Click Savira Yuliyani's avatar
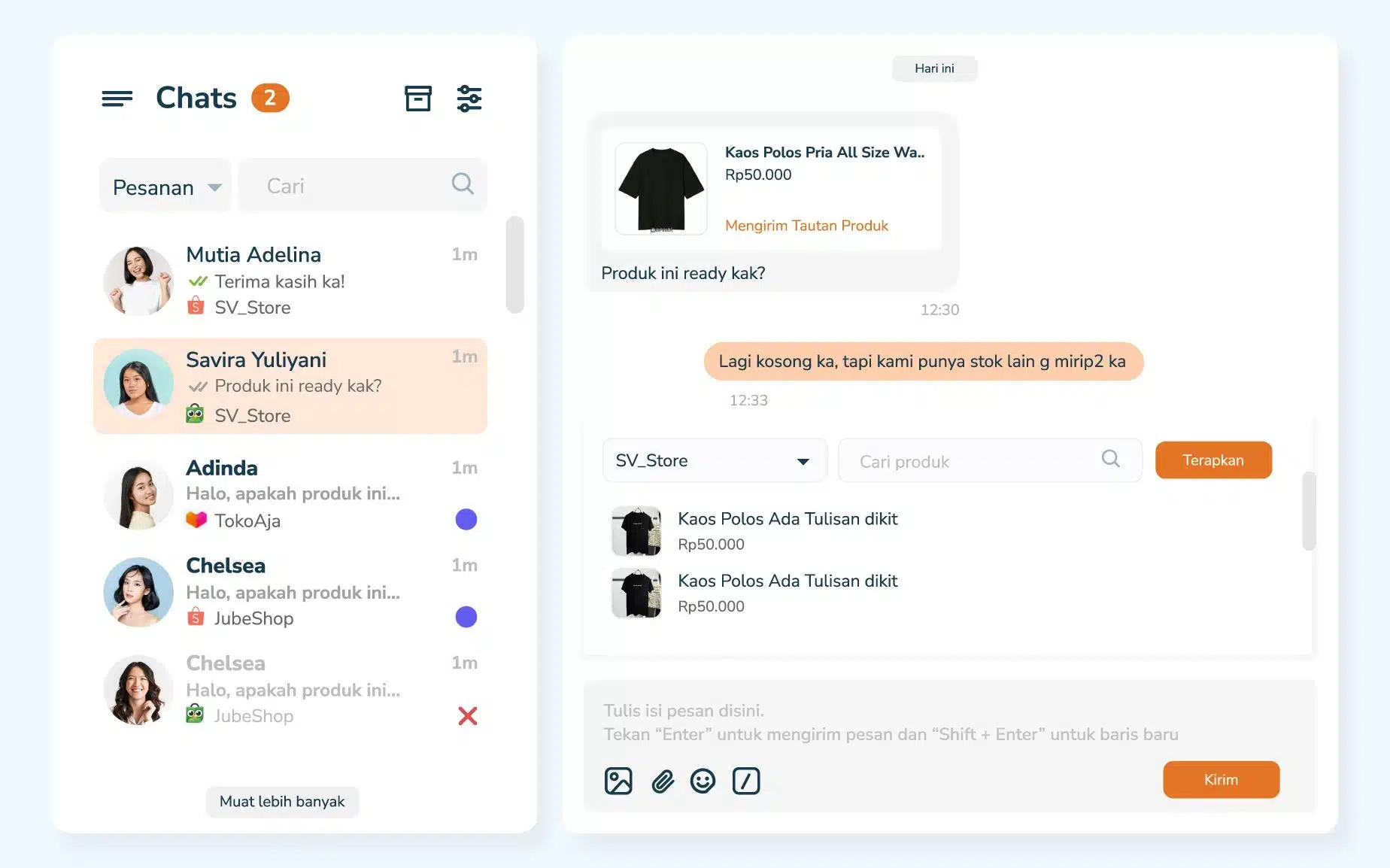This screenshot has width=1390, height=868. [x=138, y=384]
